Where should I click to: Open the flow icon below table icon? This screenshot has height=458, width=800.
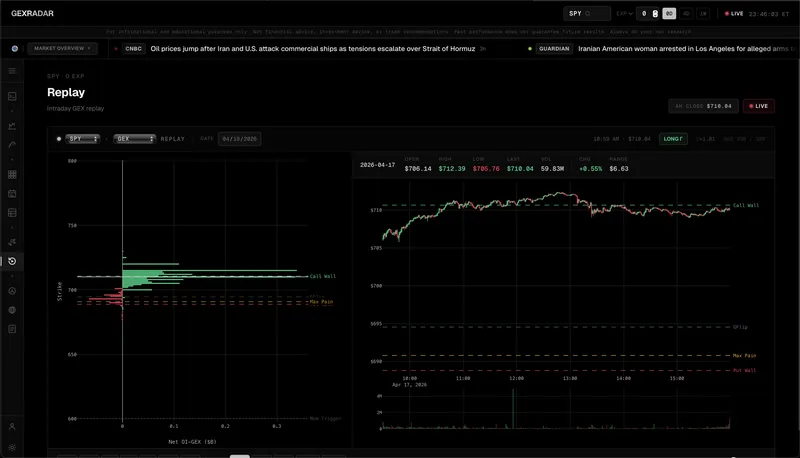pyautogui.click(x=12, y=242)
